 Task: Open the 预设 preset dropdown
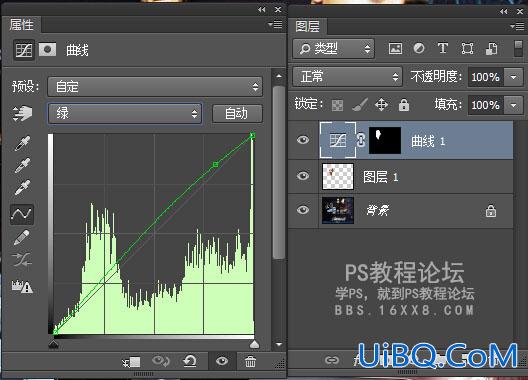155,87
